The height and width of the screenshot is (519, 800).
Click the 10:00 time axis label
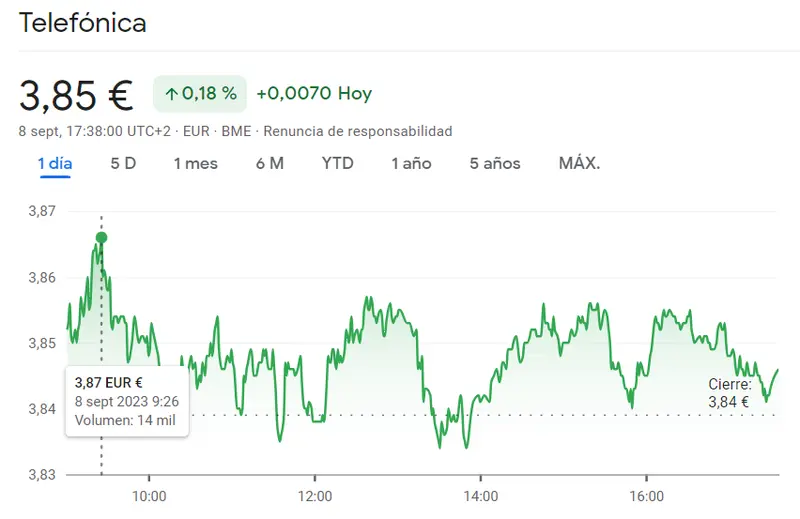[149, 496]
